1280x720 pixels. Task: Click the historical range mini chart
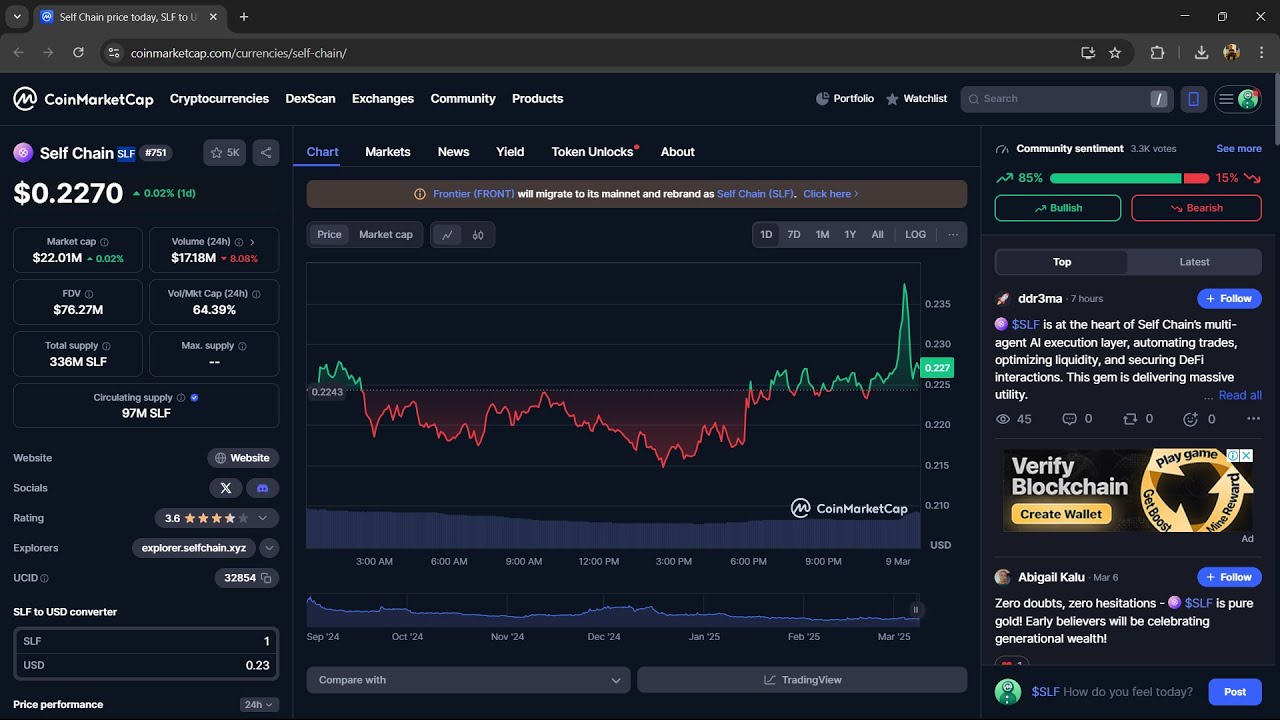click(612, 610)
